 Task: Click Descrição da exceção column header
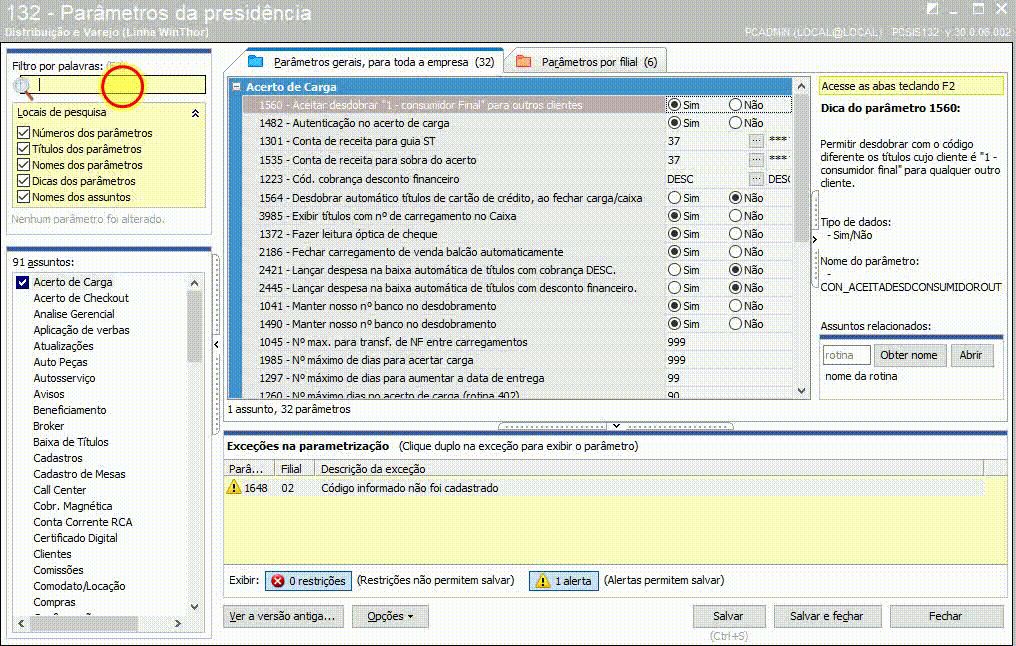649,468
